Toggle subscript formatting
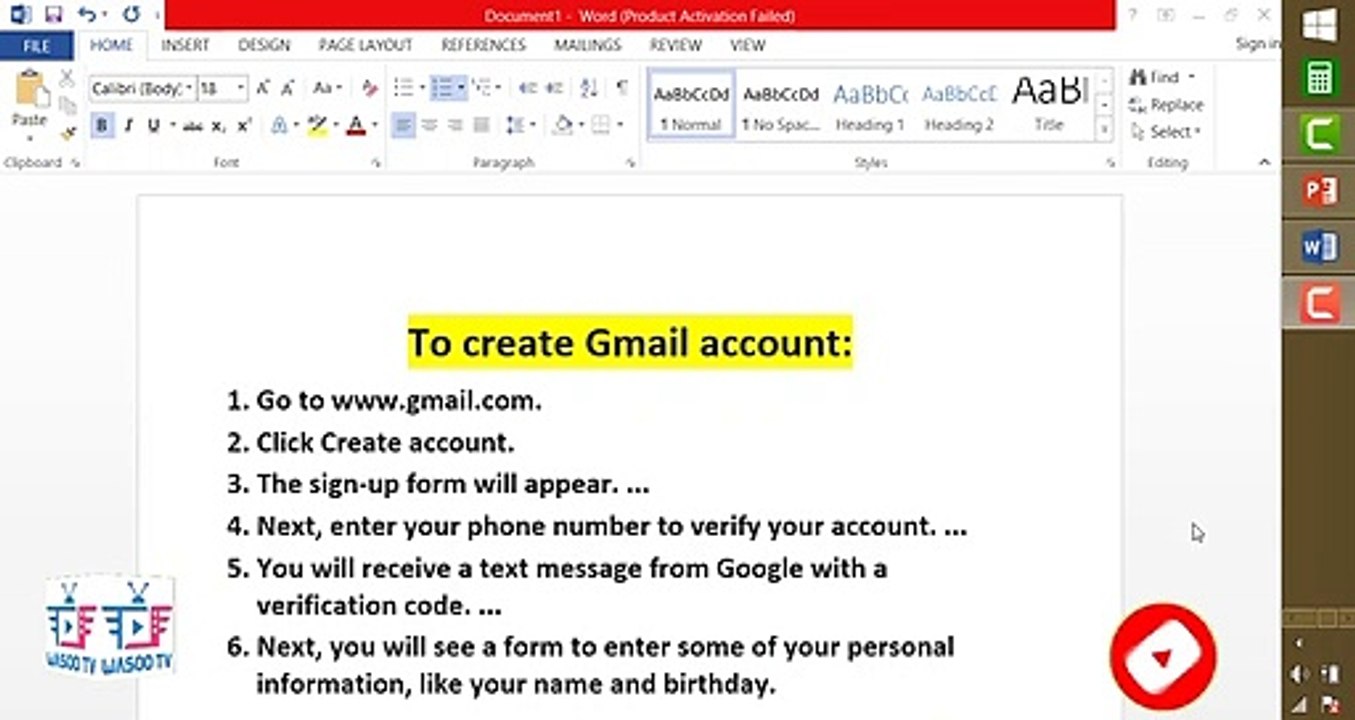 (219, 125)
